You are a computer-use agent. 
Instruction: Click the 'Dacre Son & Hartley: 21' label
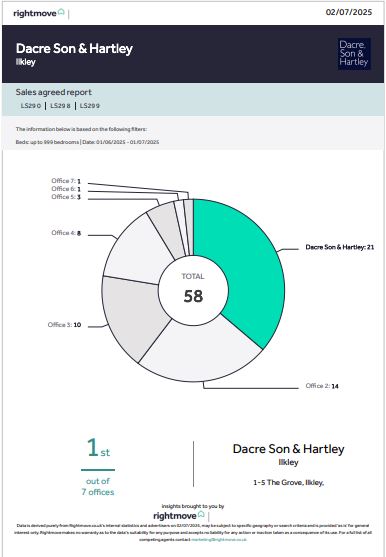339,247
